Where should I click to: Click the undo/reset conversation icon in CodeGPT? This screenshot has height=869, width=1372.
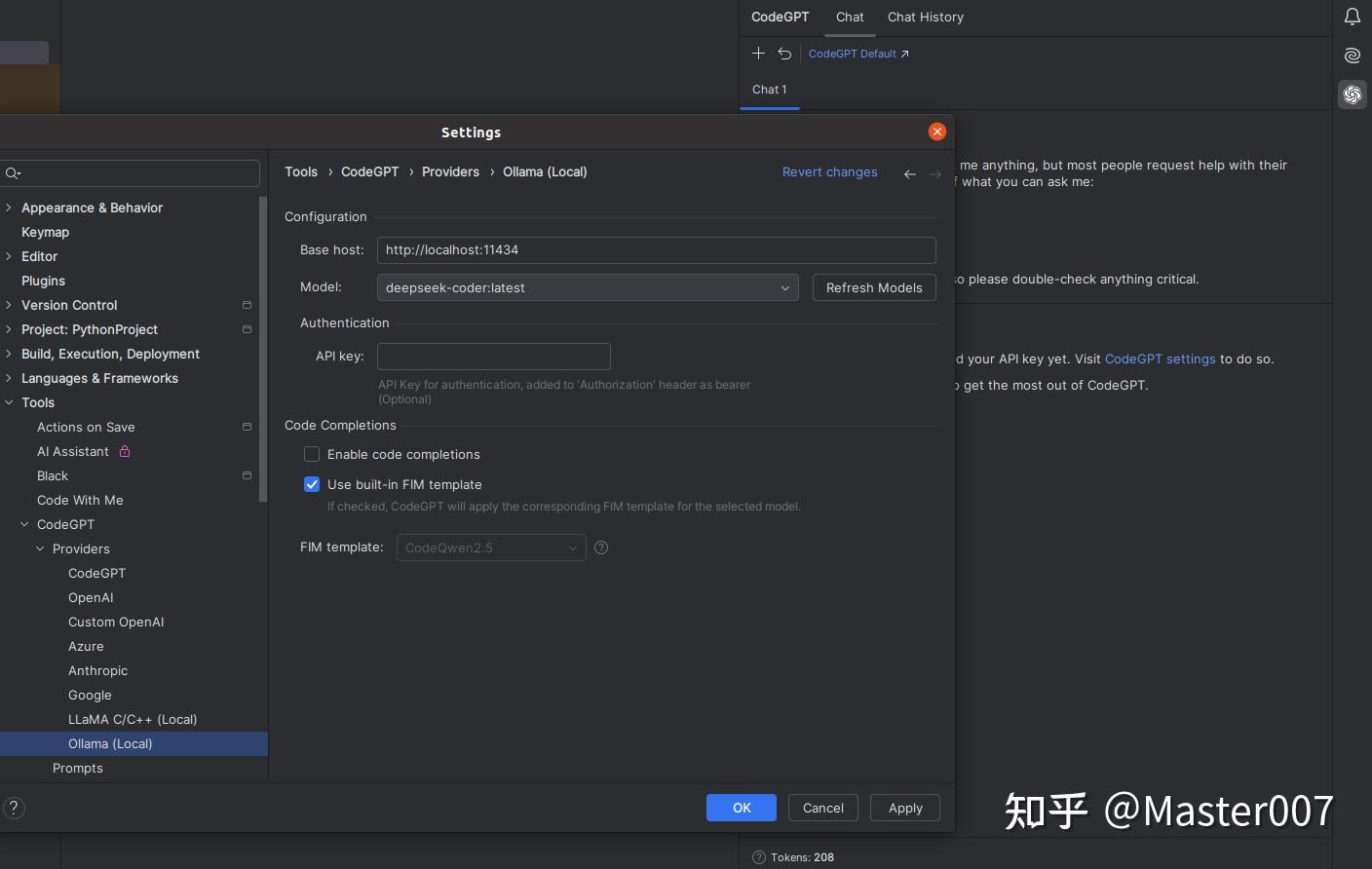click(x=784, y=54)
